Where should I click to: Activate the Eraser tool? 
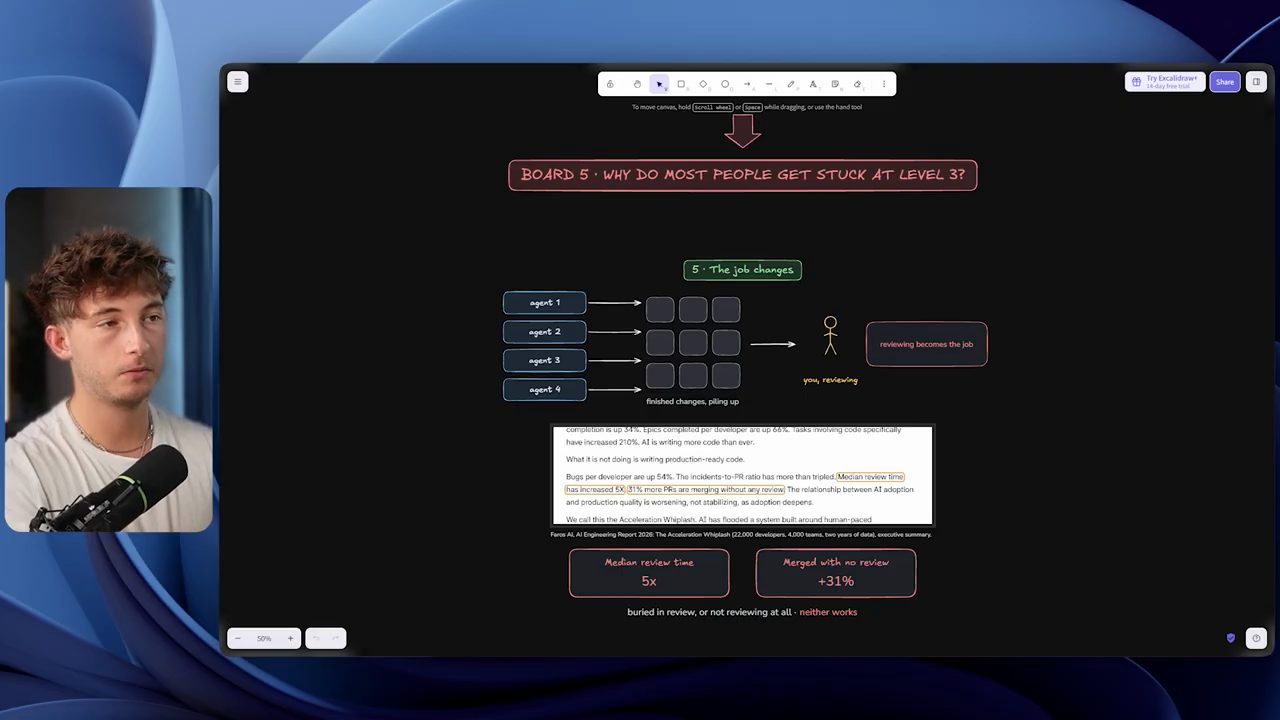click(857, 84)
